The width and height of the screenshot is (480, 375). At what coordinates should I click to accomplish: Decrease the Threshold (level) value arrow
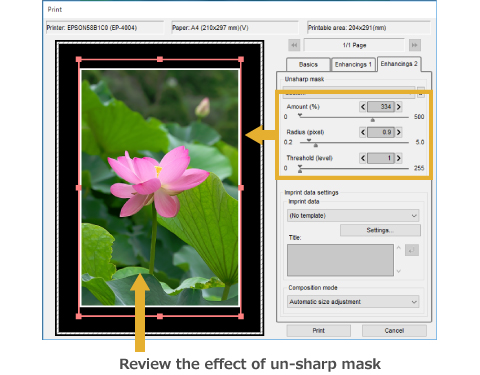(363, 158)
